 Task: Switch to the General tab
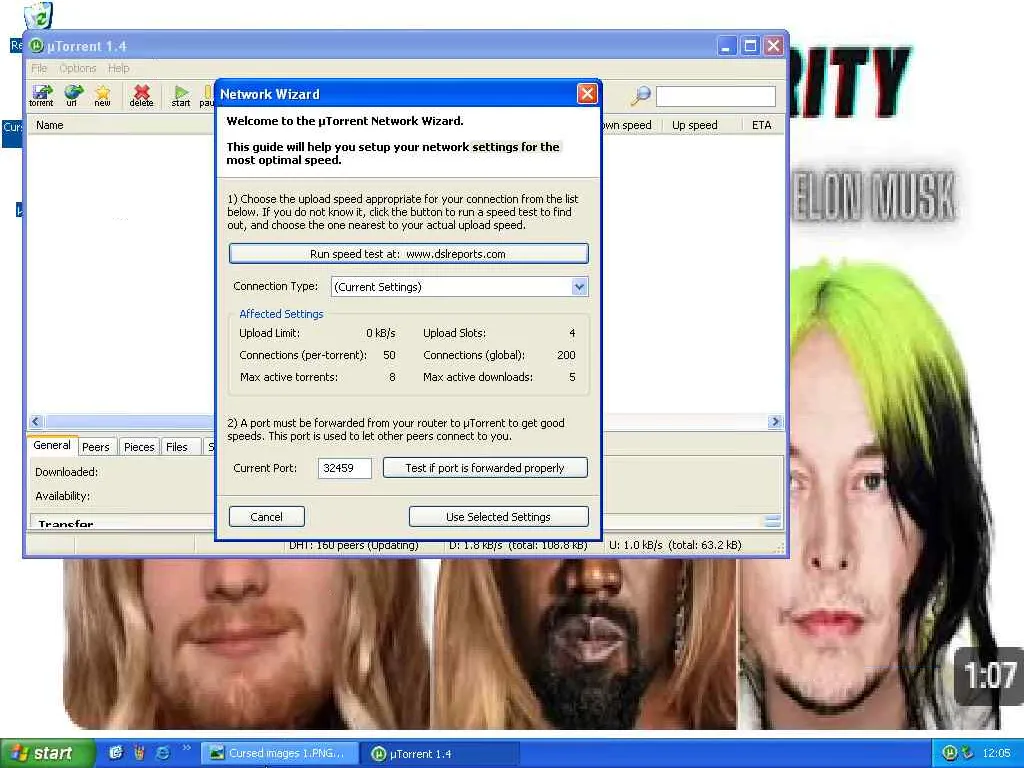52,445
